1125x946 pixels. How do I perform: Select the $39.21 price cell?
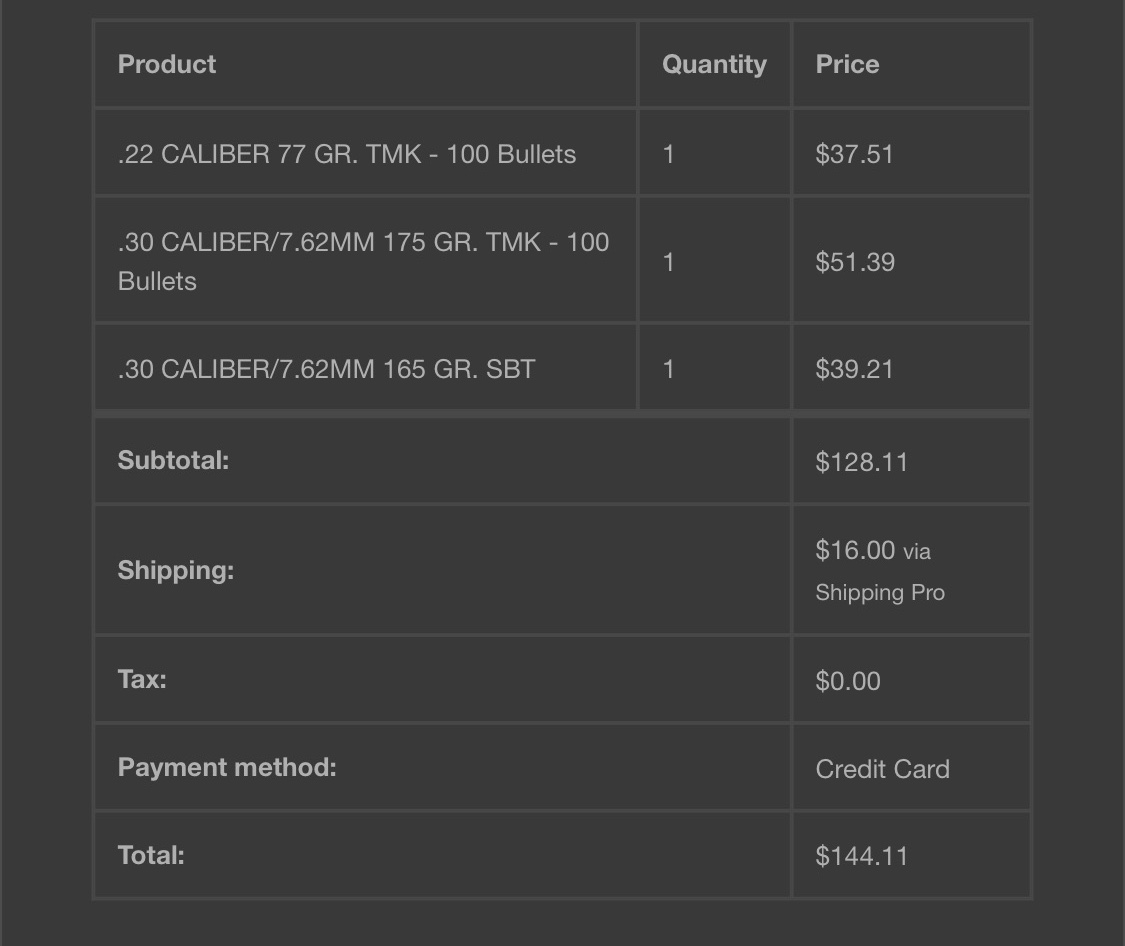point(855,369)
